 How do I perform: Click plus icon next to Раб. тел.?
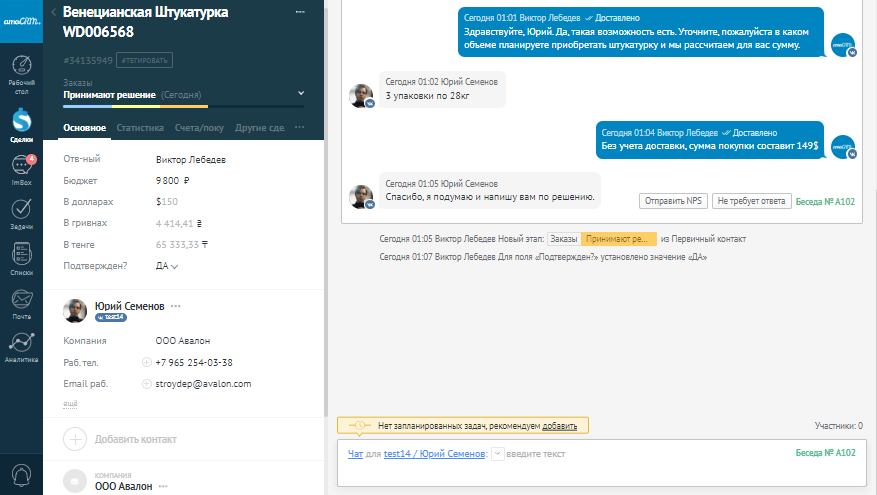pos(147,362)
